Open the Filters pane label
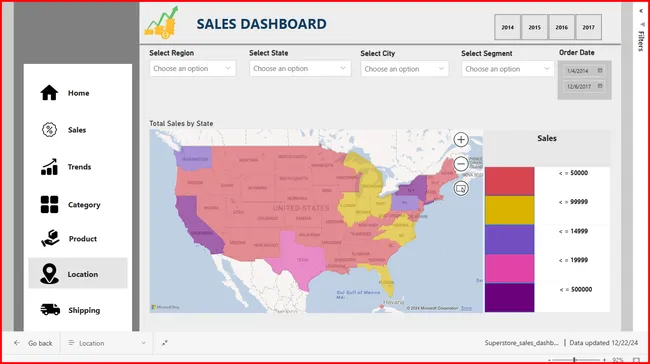650x364 pixels. (641, 41)
